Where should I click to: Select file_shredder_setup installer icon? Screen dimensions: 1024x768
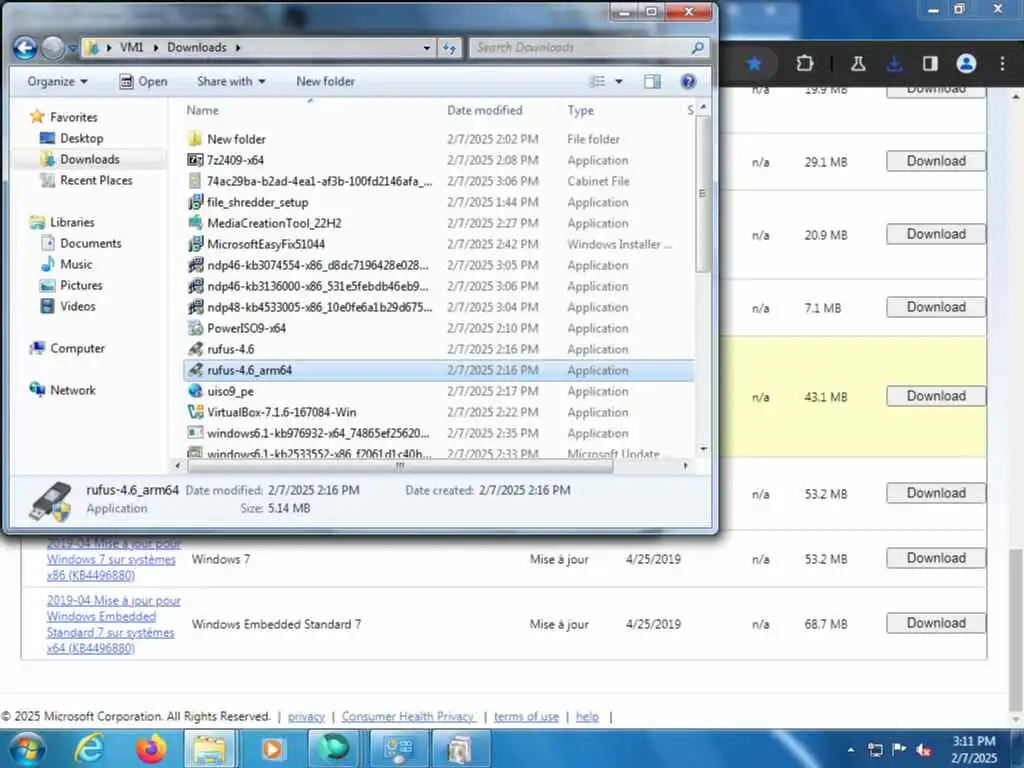195,202
